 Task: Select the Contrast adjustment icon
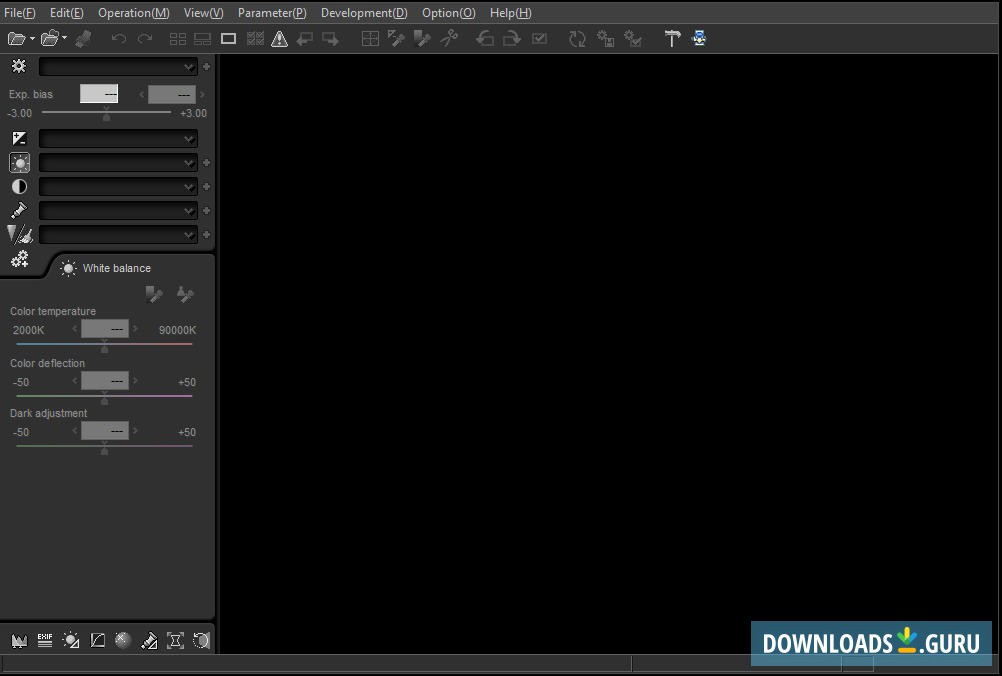pyautogui.click(x=20, y=186)
